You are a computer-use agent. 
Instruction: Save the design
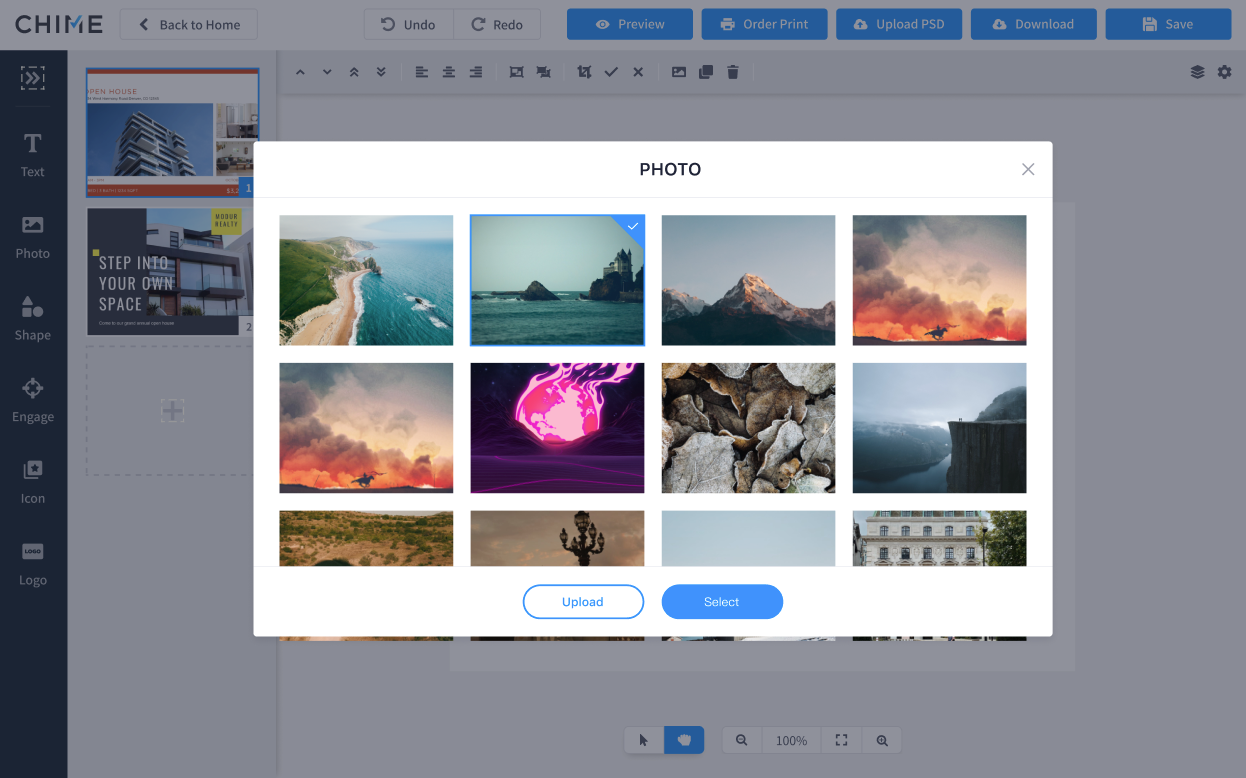coord(1168,24)
